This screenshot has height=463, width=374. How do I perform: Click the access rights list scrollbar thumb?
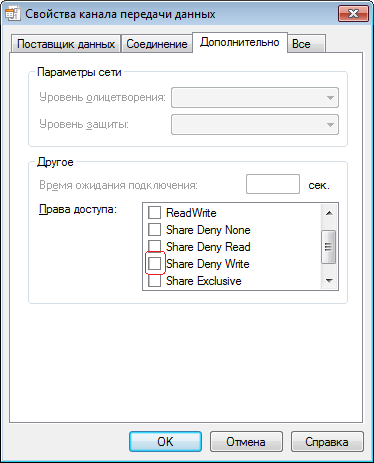(x=329, y=247)
